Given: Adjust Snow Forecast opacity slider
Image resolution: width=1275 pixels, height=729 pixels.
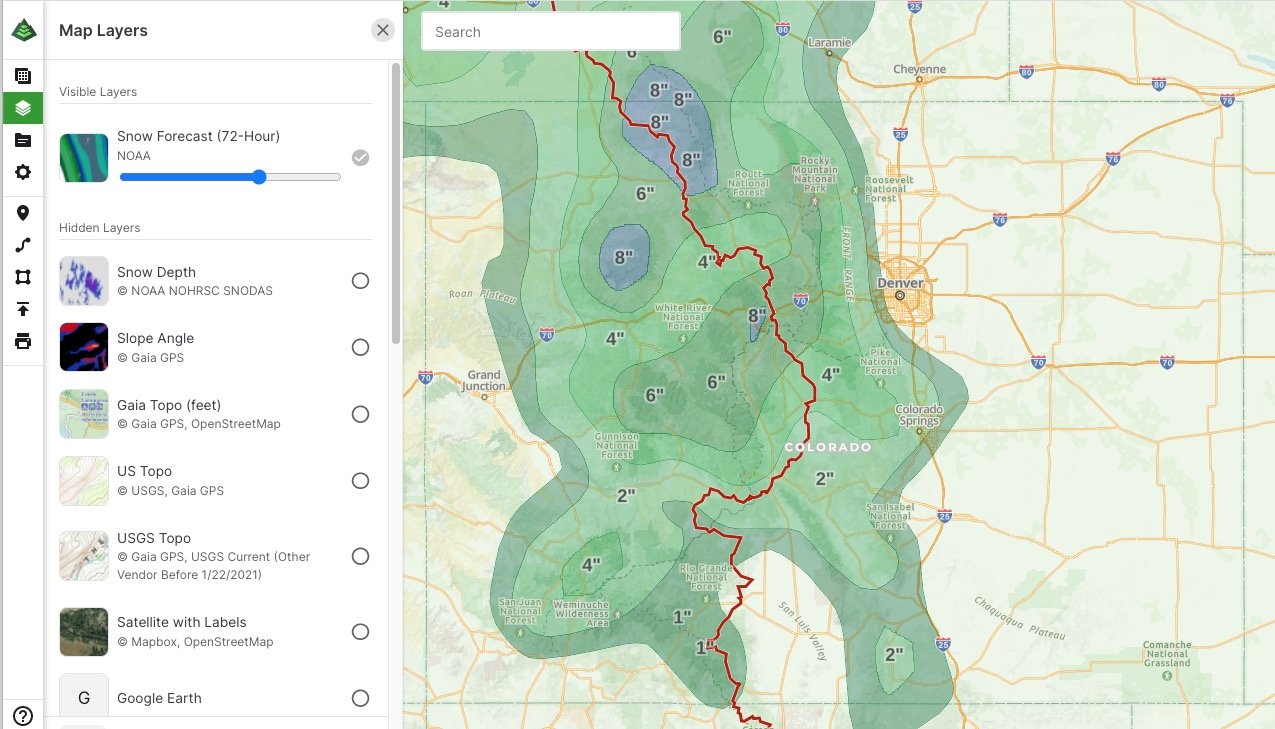Looking at the screenshot, I should tap(230, 177).
